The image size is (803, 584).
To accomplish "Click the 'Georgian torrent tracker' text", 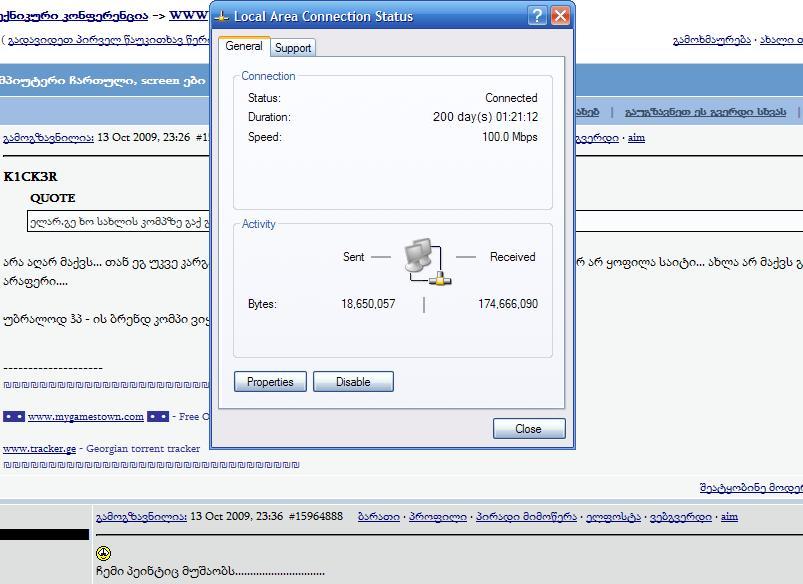I will 143,449.
